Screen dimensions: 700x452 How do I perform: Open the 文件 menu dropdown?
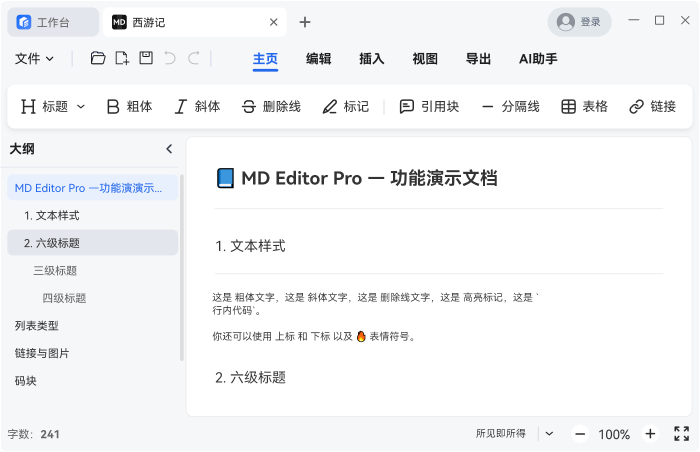[x=34, y=59]
